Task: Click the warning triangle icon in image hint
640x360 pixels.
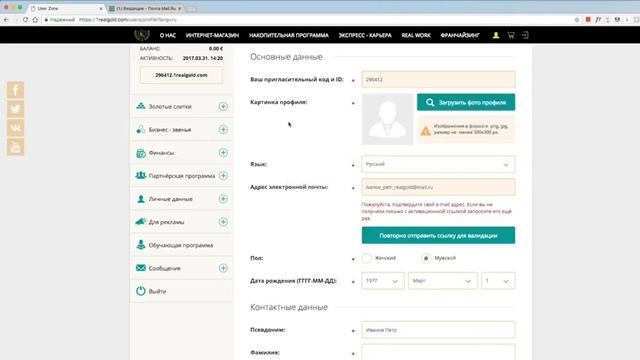Action: [x=426, y=131]
